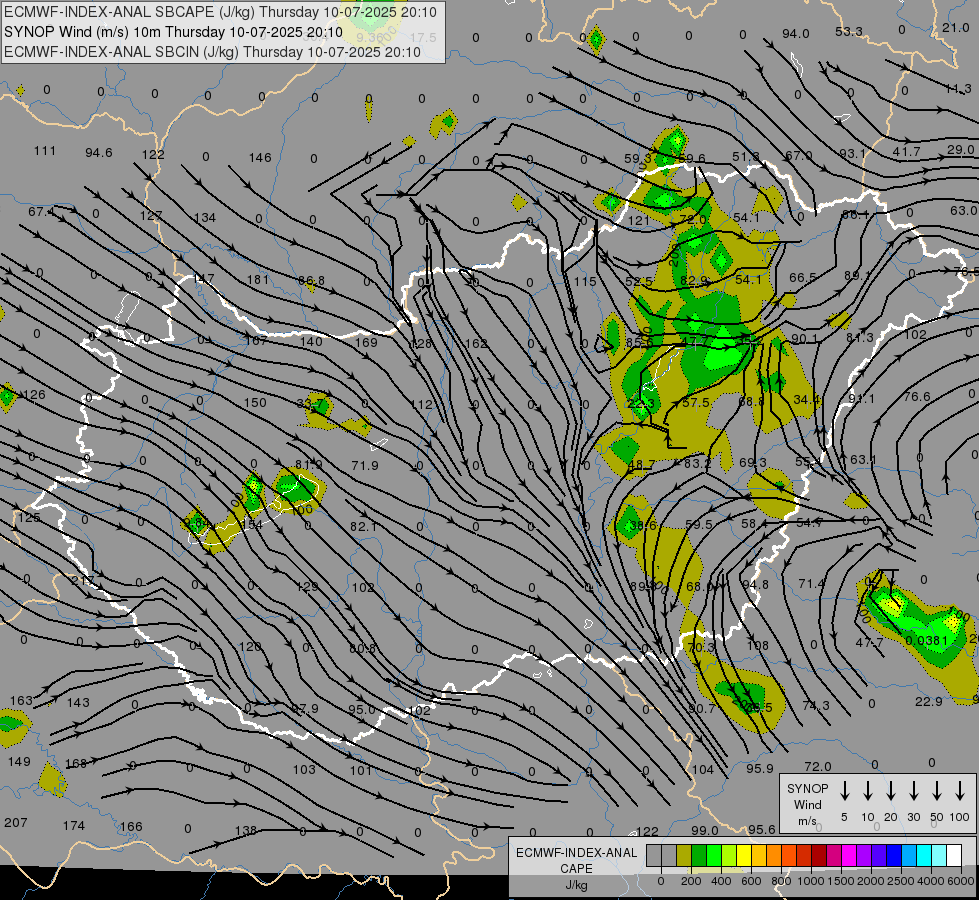Click the map value 143
Image resolution: width=979 pixels, height=900 pixels.
(78, 702)
